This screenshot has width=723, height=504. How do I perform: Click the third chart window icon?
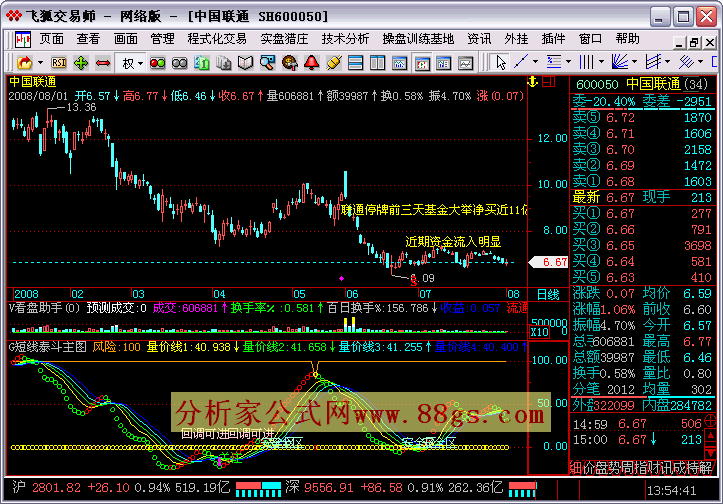pos(444,63)
